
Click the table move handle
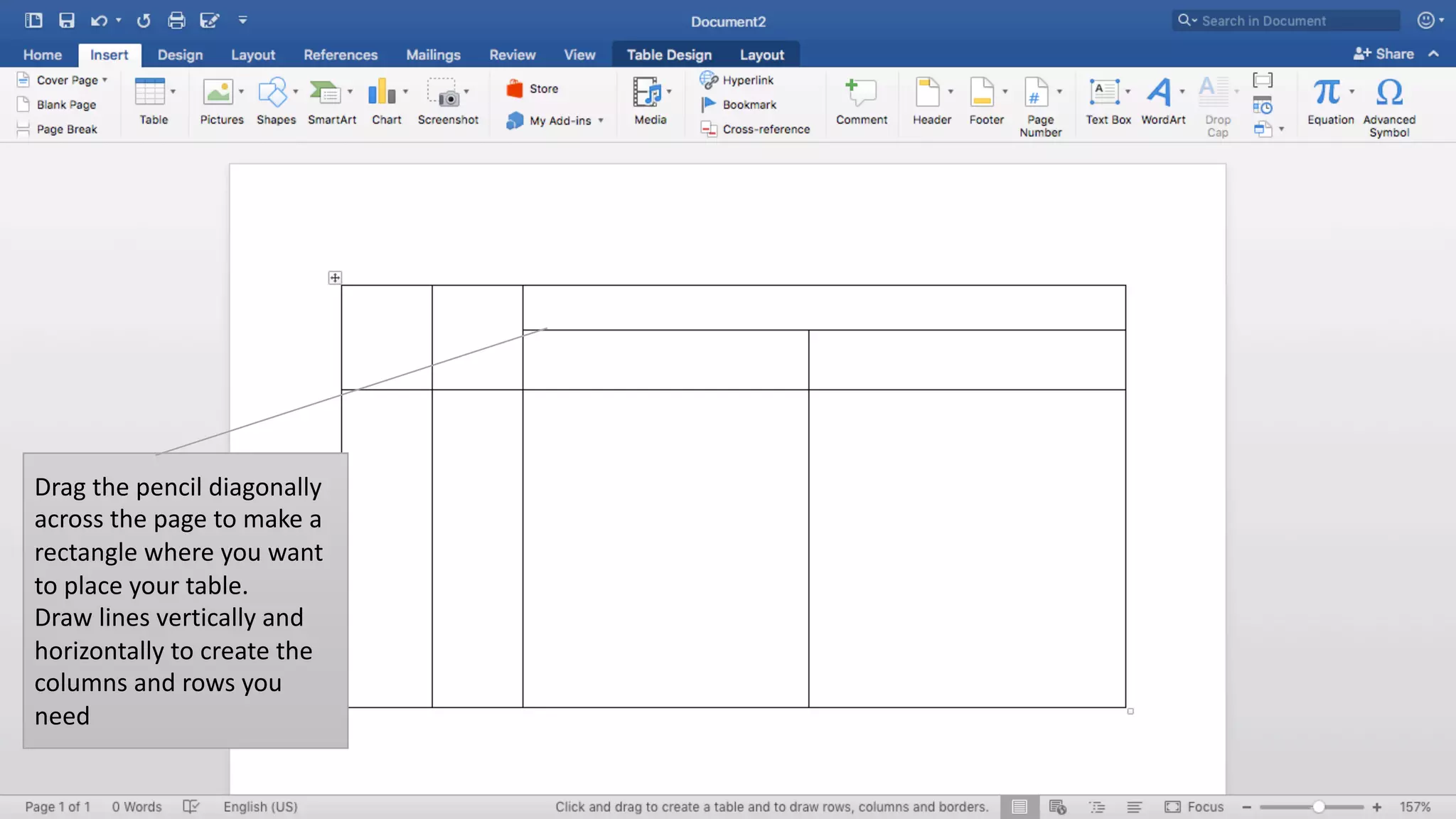pos(335,278)
